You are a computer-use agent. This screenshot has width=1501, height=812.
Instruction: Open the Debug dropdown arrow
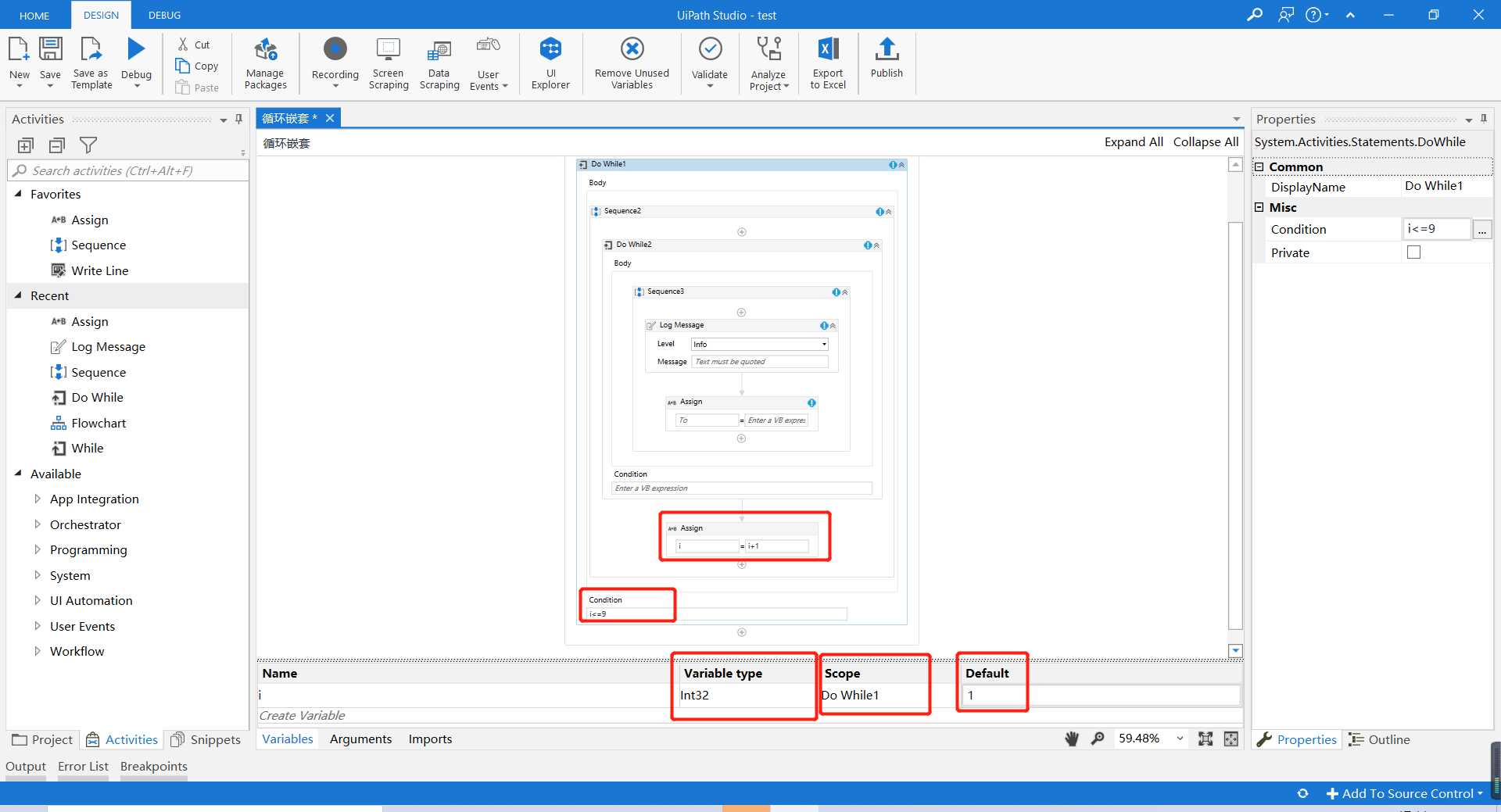coord(137,86)
